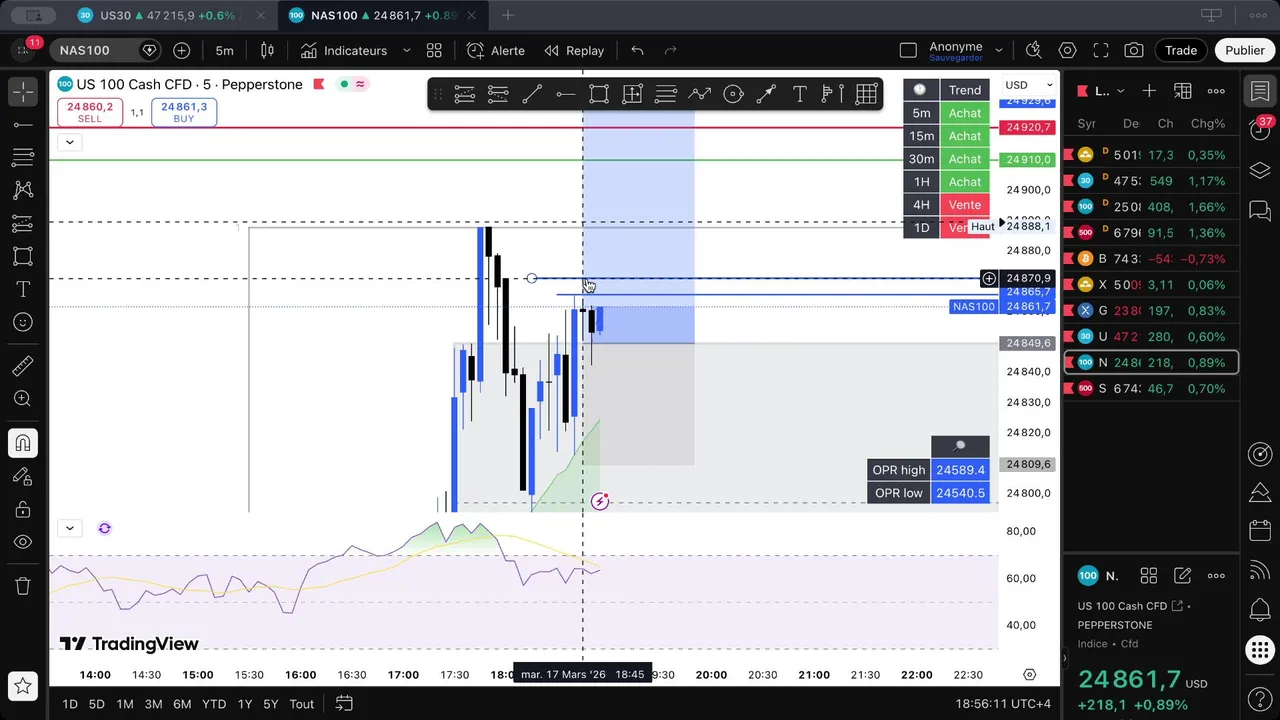Select the trend line drawing tool in left sidebar
The height and width of the screenshot is (720, 1280).
pos(23,125)
